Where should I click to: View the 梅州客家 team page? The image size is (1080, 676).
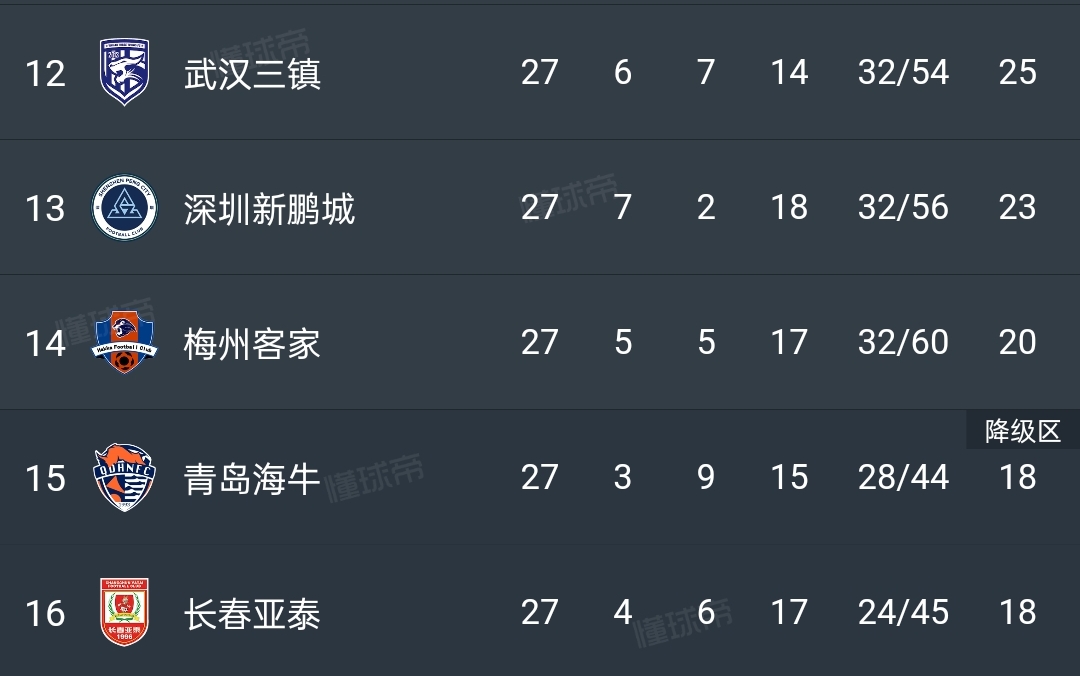(x=252, y=344)
